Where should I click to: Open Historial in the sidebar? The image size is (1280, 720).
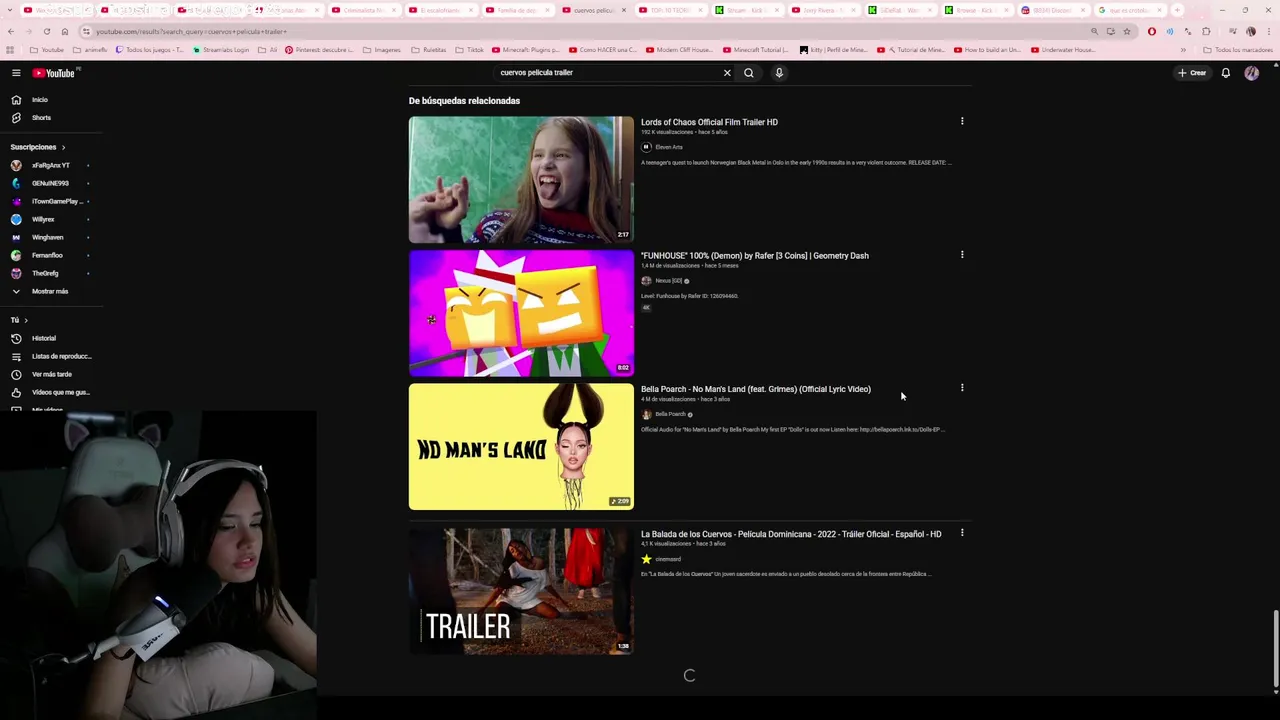click(44, 338)
